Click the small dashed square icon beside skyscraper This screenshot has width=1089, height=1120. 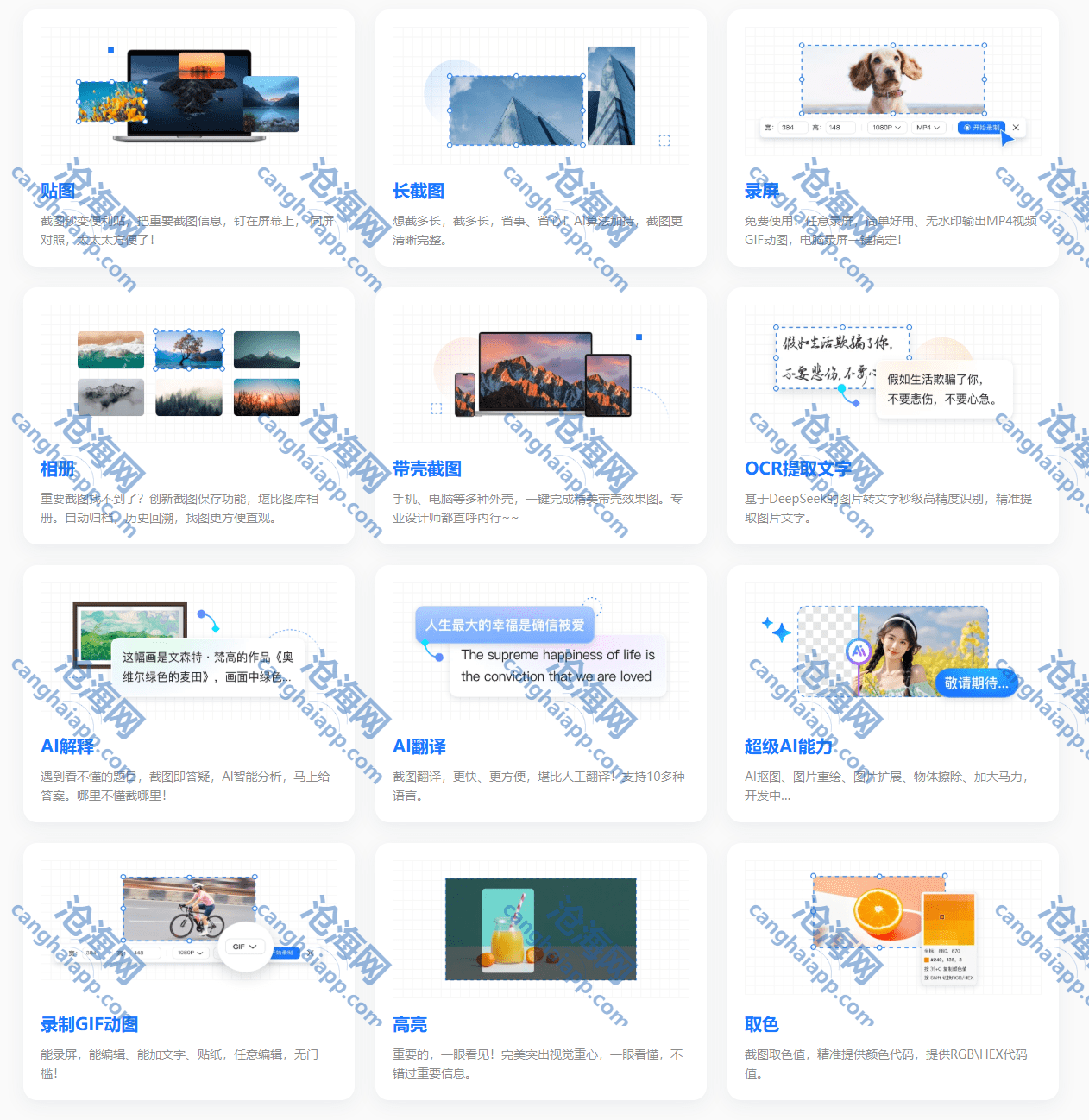tap(664, 141)
